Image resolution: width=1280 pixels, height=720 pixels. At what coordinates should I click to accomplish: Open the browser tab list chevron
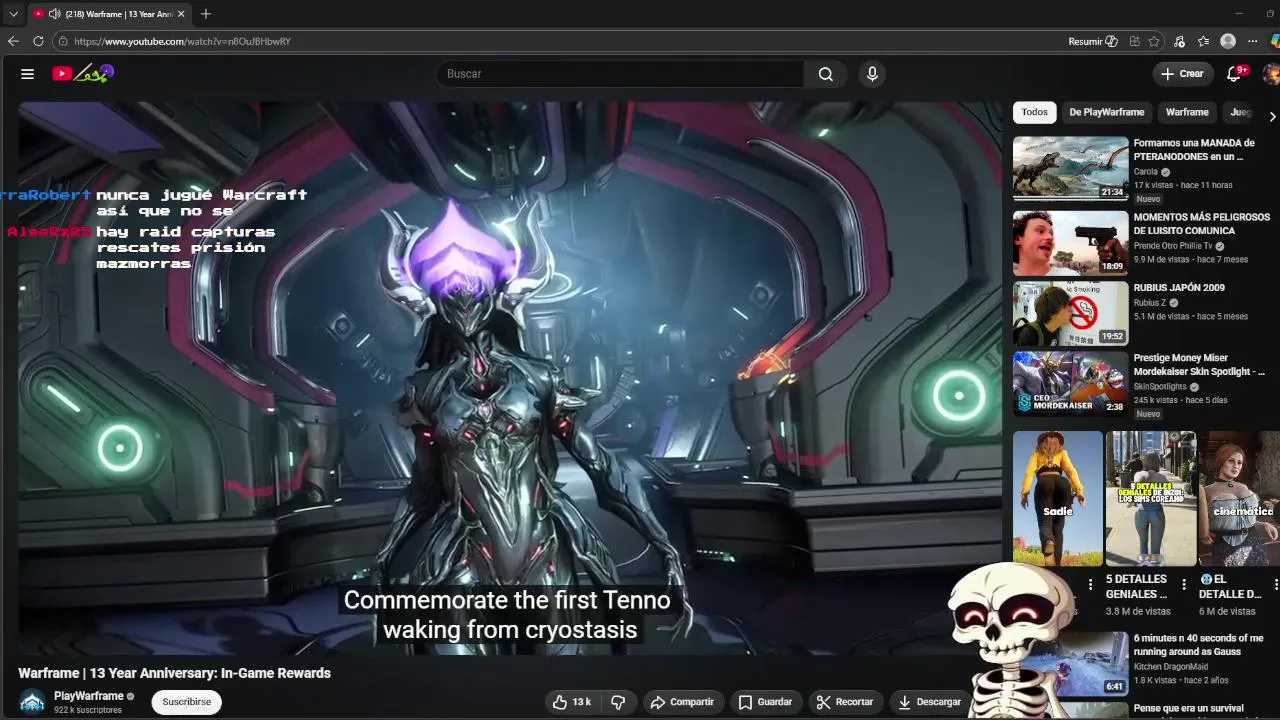coord(13,14)
